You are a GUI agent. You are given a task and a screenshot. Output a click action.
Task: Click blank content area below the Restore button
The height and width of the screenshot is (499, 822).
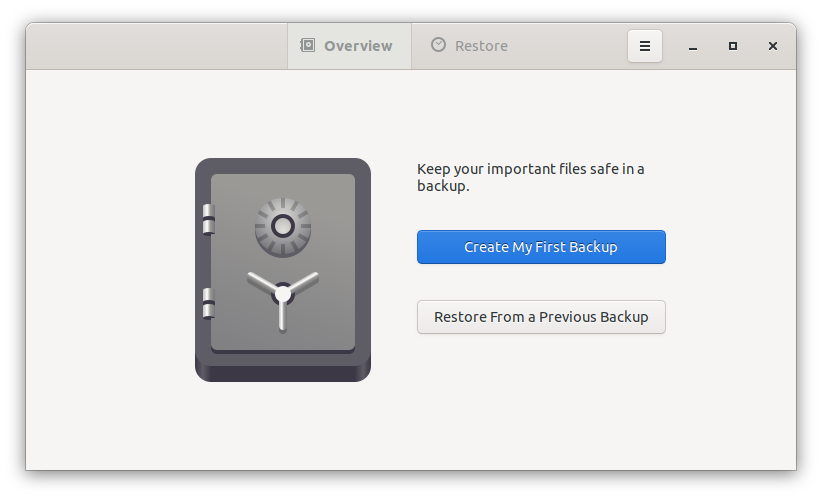pos(541,400)
